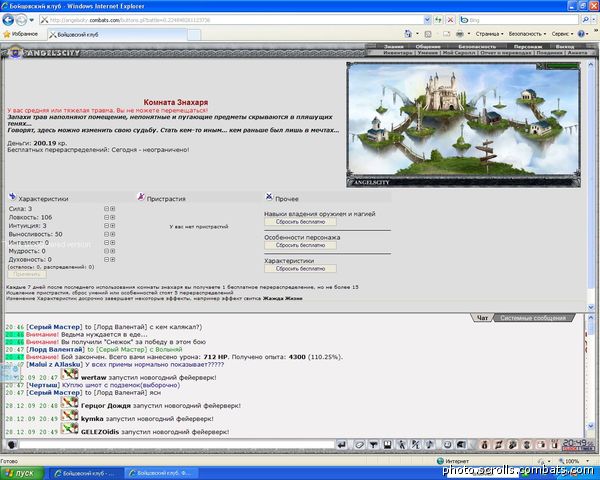600x480 pixels.
Task: Decrease Выносливость with its minus button
Action: [107, 234]
